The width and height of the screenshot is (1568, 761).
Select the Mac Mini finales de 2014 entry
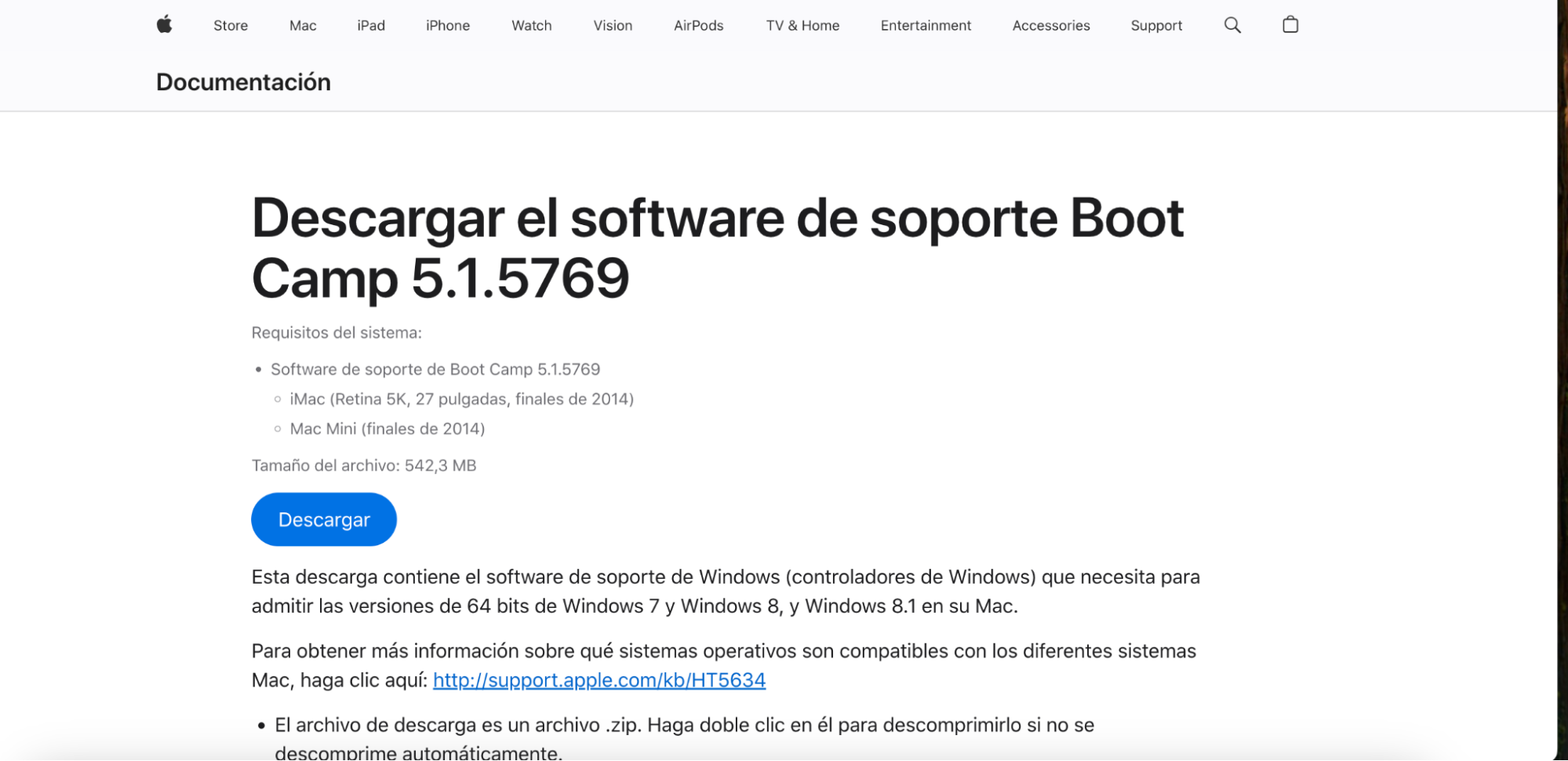click(x=387, y=428)
